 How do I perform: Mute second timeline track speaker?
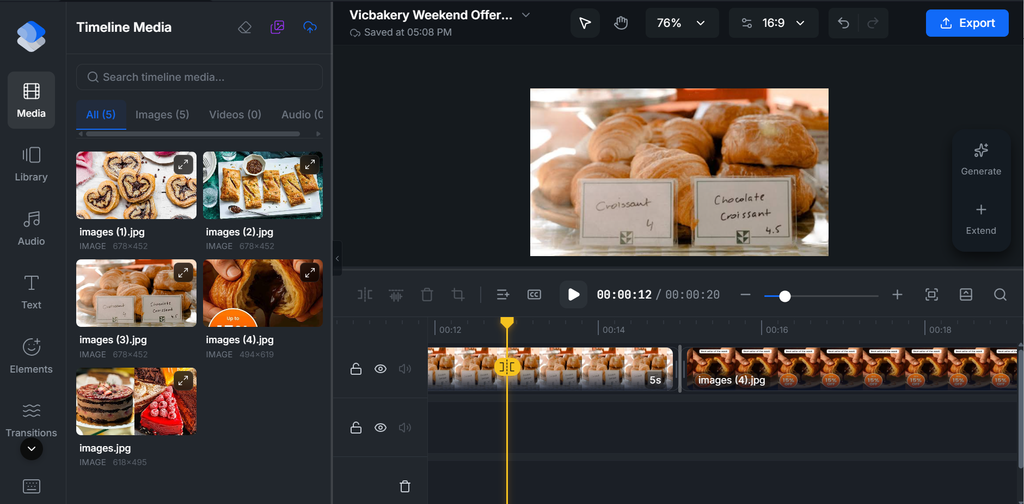pyautogui.click(x=405, y=428)
